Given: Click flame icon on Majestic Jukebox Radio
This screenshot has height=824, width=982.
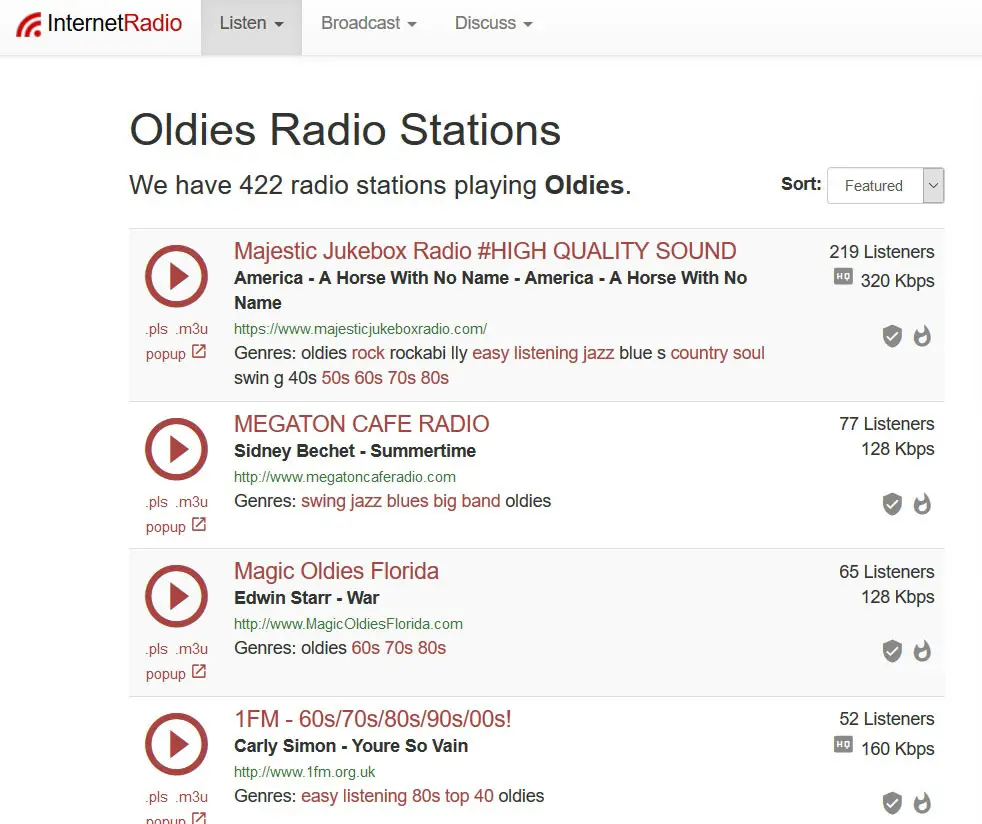Looking at the screenshot, I should (922, 336).
